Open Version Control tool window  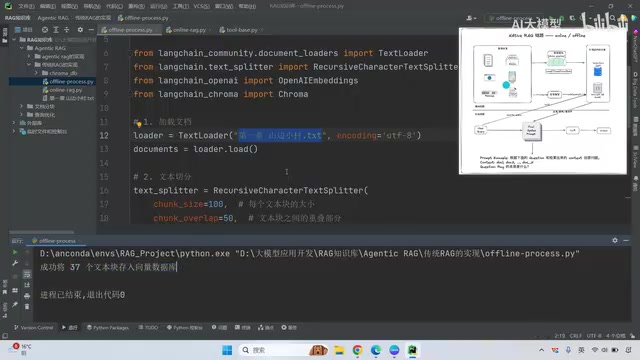(x=34, y=327)
